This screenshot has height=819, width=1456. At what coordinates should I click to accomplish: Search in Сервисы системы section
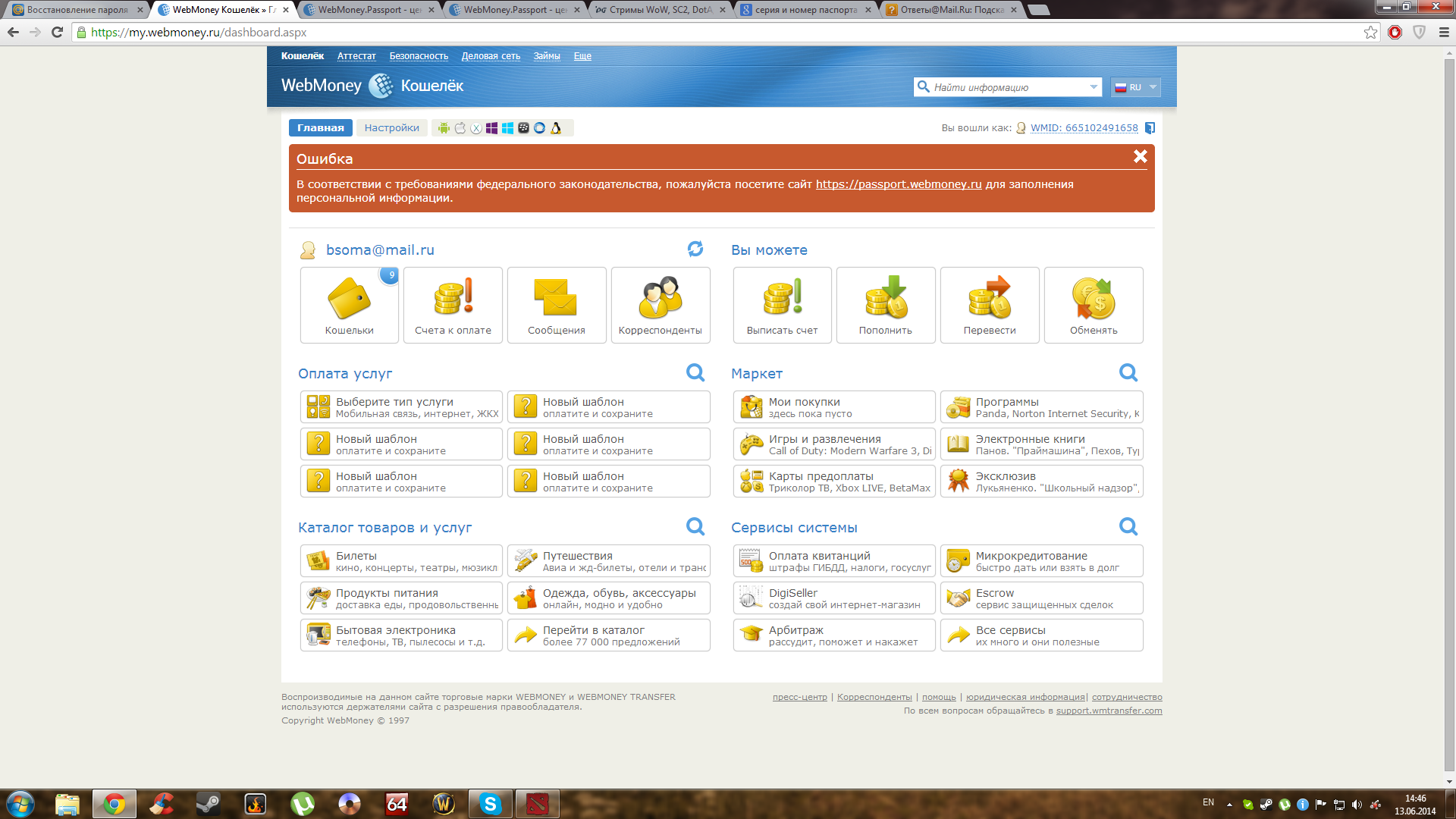point(1128,526)
